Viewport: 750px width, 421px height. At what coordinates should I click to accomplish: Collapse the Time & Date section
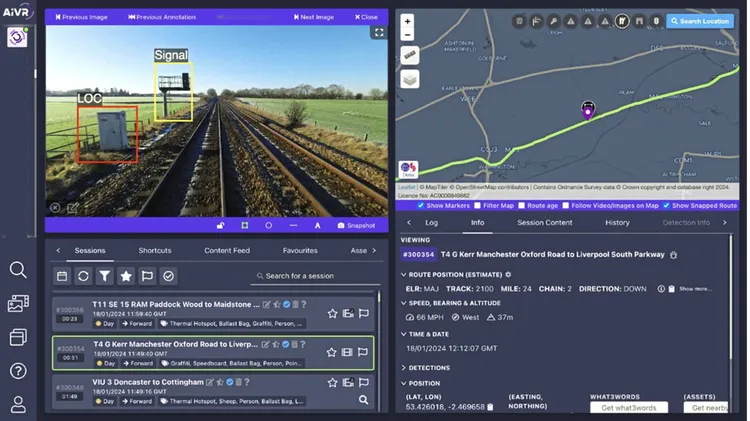pos(403,334)
